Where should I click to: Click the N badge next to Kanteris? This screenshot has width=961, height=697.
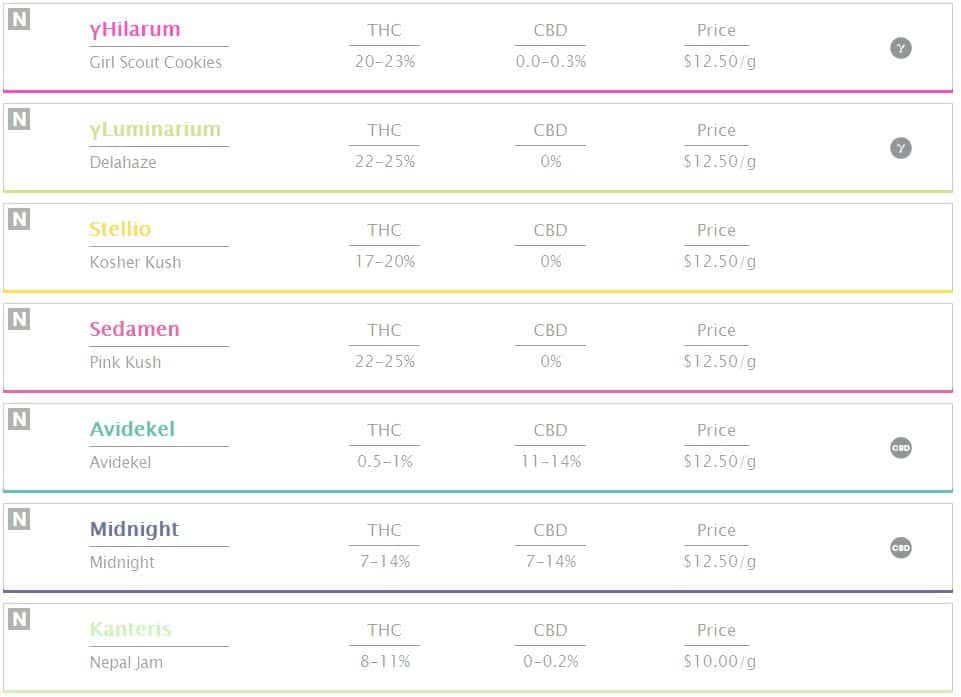[19, 619]
